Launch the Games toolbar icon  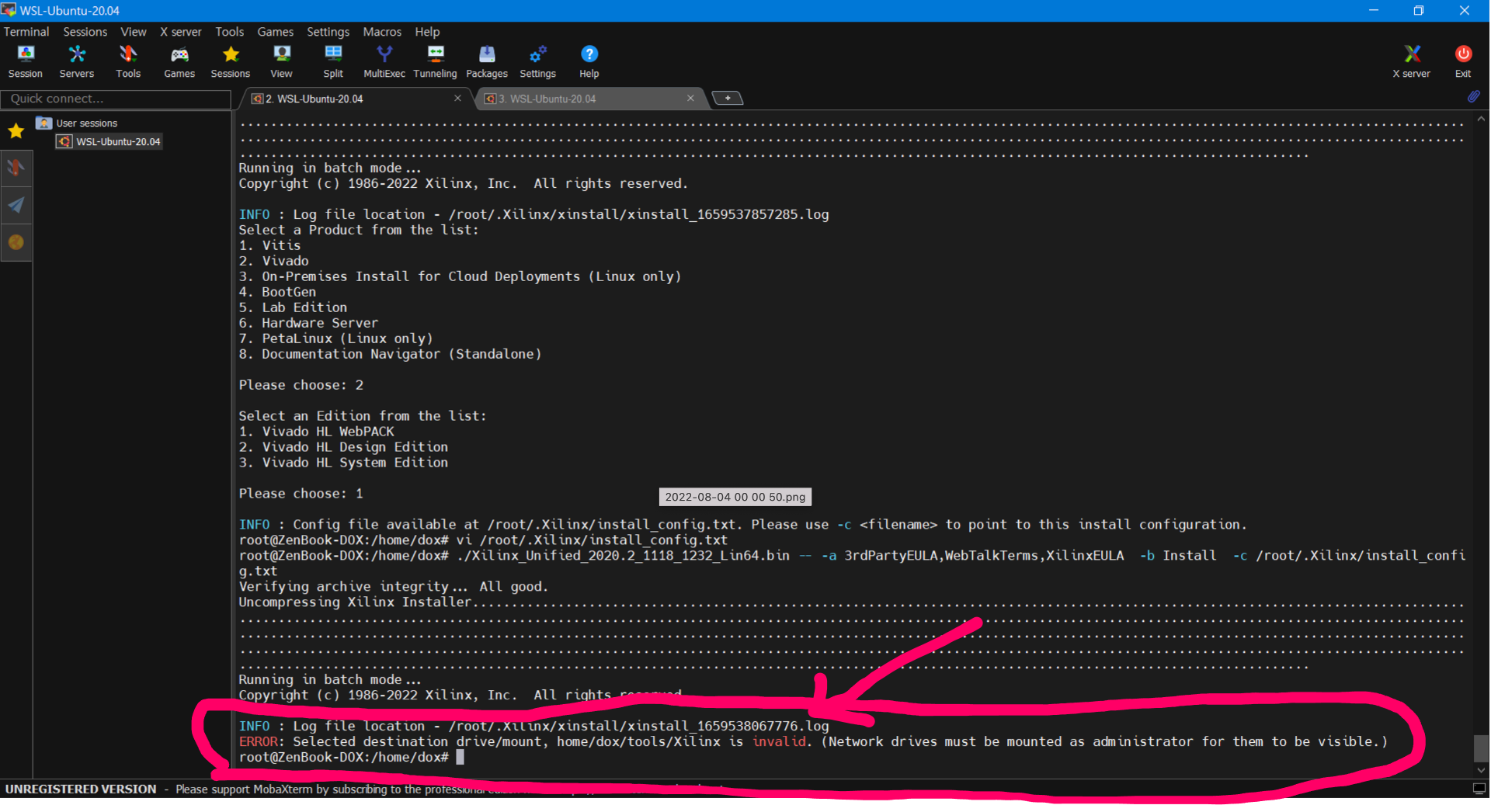[x=179, y=61]
